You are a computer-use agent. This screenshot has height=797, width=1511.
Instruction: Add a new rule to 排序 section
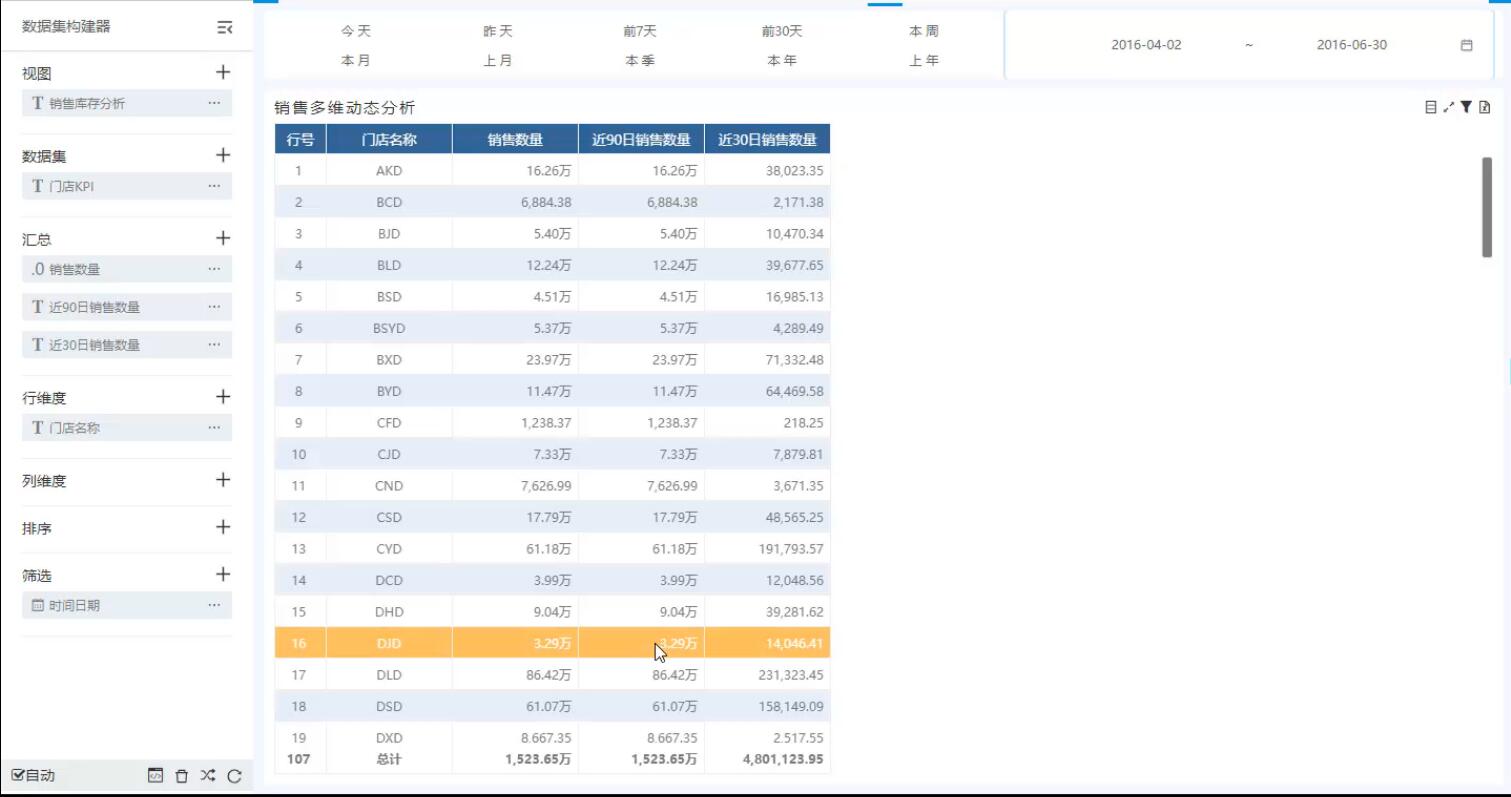click(x=223, y=527)
